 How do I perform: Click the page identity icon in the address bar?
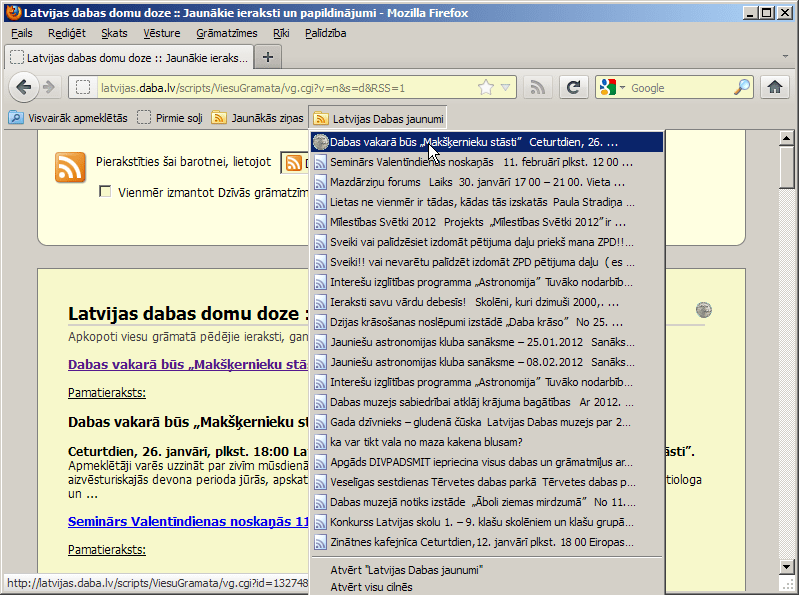(83, 88)
